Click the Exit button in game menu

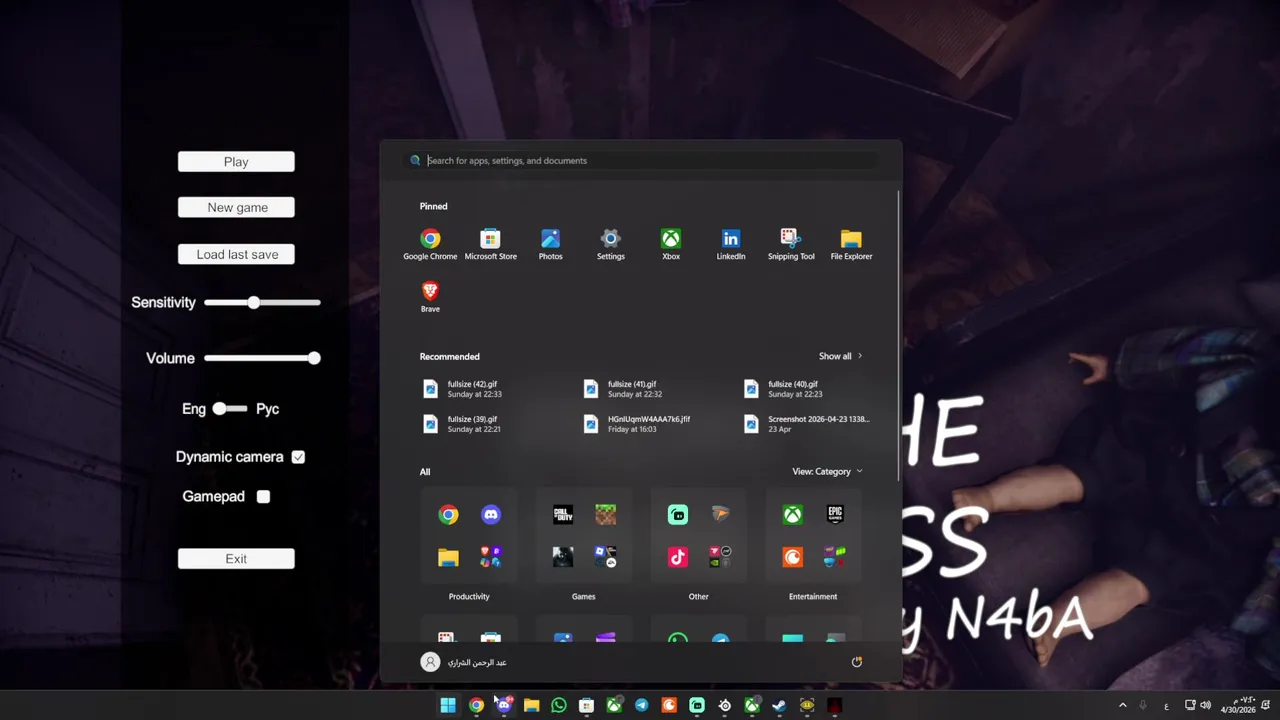(236, 559)
